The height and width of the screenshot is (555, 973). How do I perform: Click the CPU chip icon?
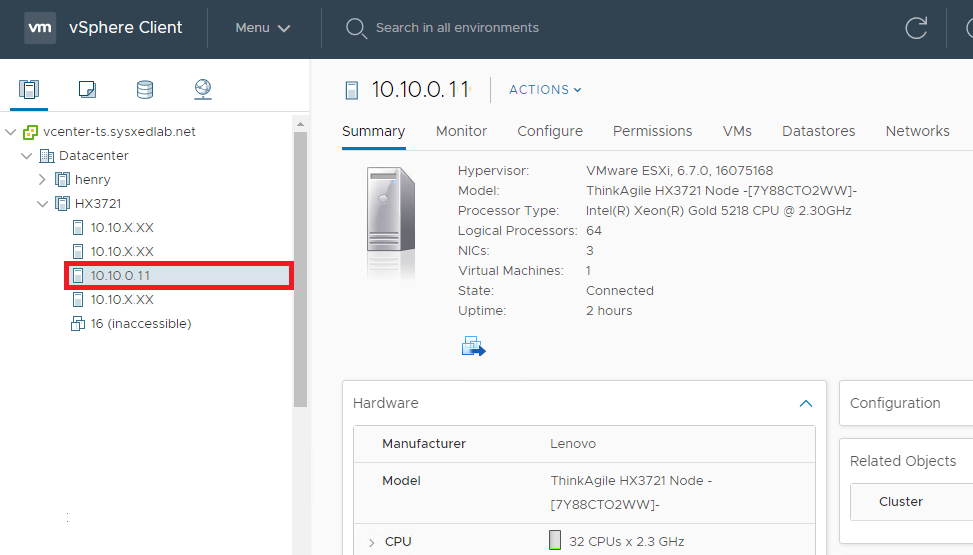click(x=555, y=540)
